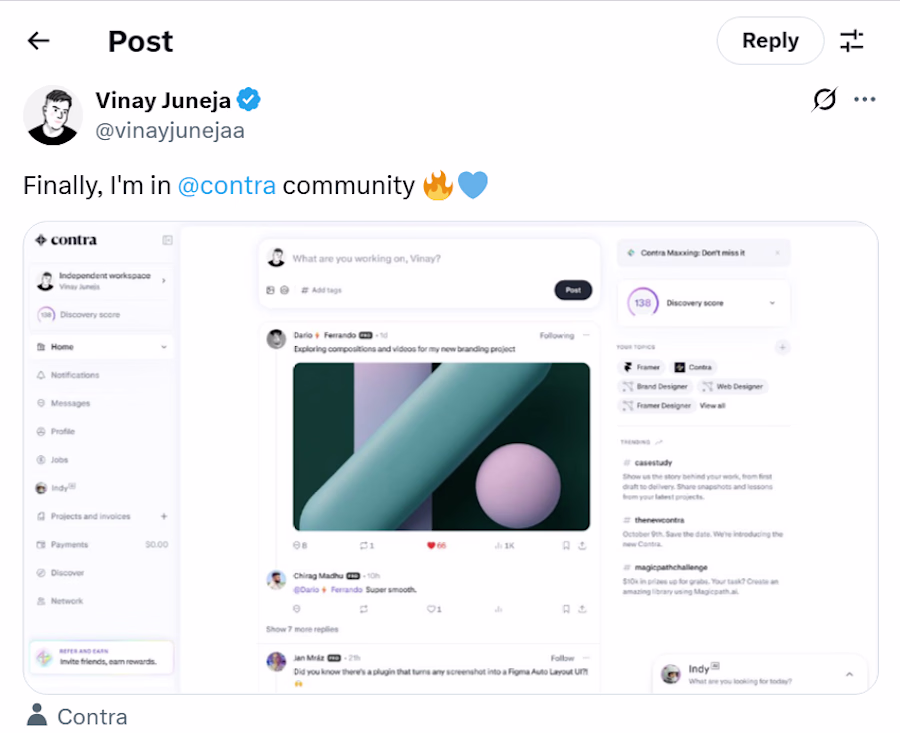Click the 138 Discovery score ring
This screenshot has width=900, height=733.
(641, 302)
